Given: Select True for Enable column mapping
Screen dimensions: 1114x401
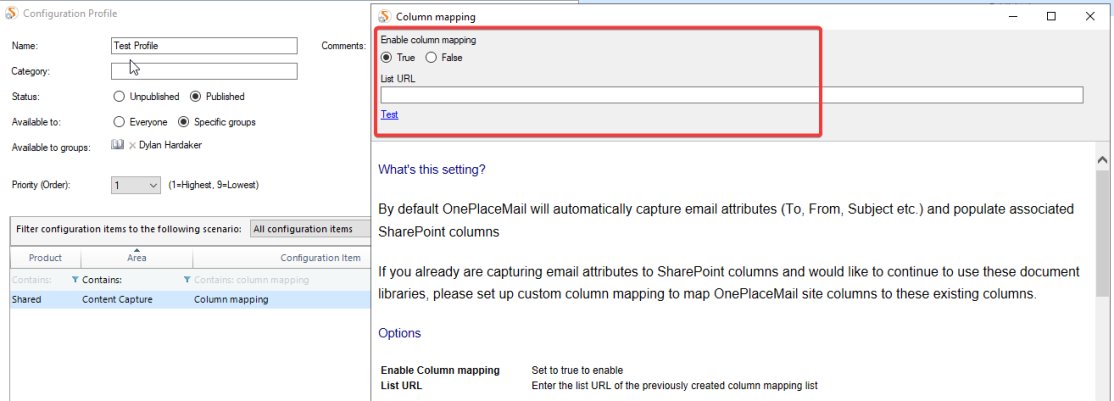Looking at the screenshot, I should coord(386,58).
